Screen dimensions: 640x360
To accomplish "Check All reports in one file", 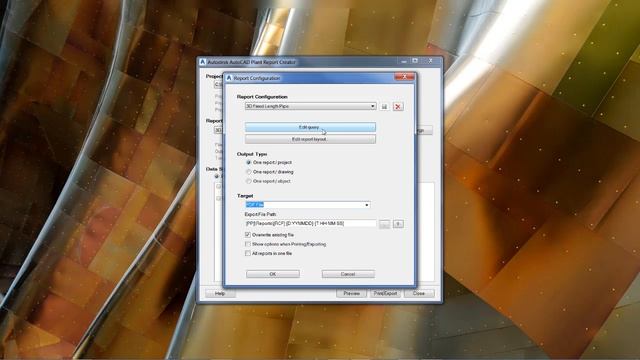I will click(x=248, y=253).
